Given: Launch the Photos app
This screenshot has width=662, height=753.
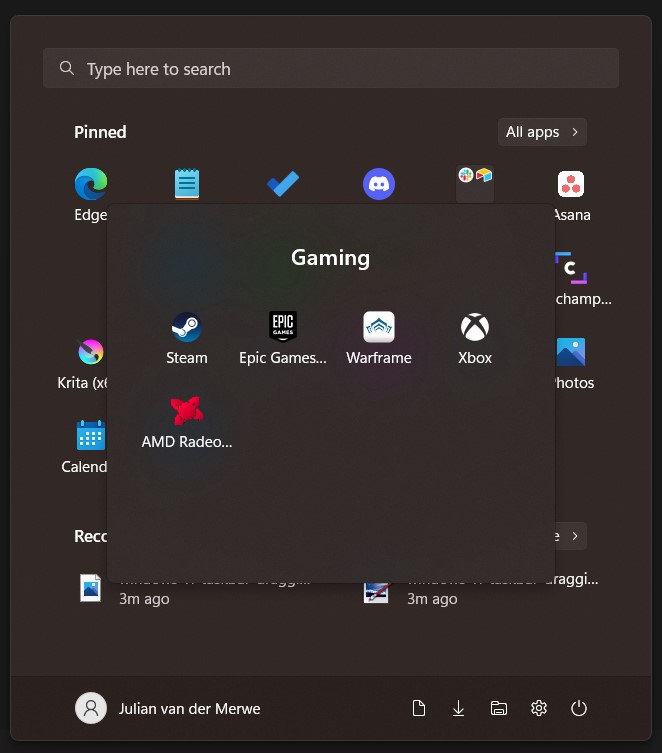Looking at the screenshot, I should [572, 353].
